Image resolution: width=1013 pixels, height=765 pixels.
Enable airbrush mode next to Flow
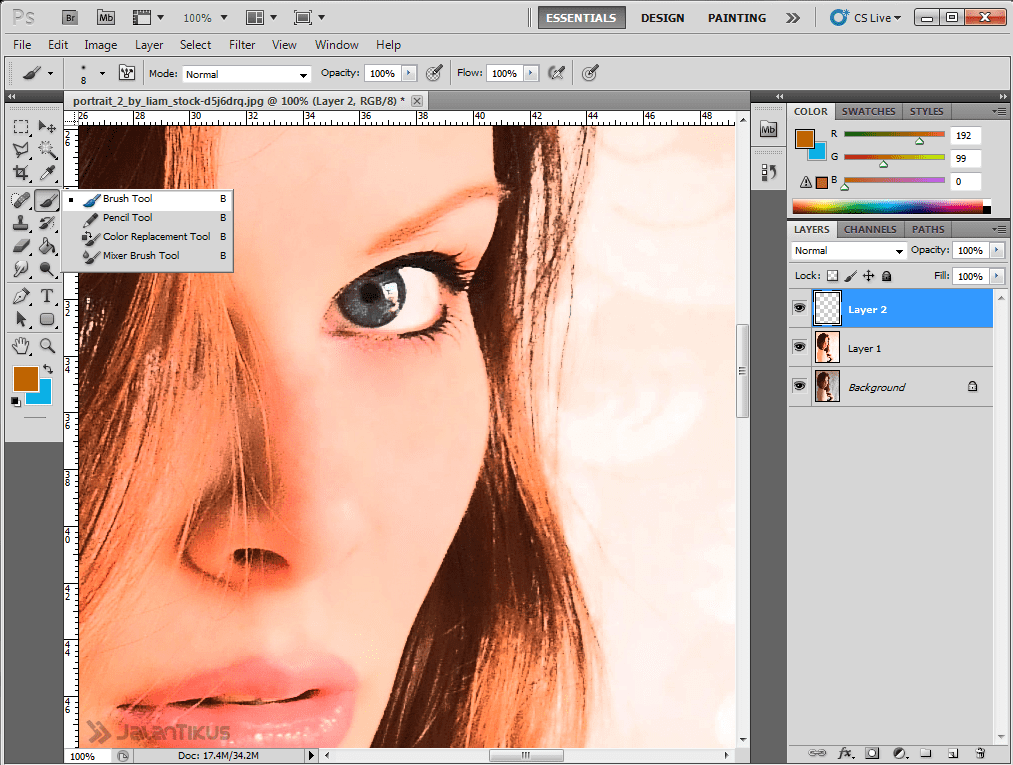[x=556, y=73]
